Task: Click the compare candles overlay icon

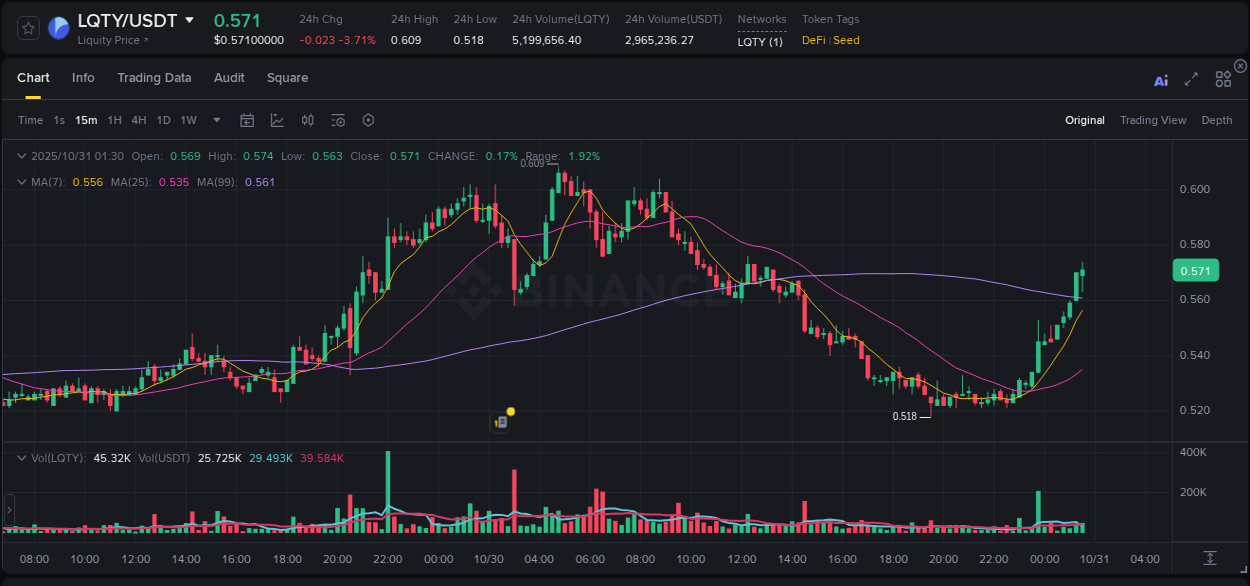Action: point(307,120)
